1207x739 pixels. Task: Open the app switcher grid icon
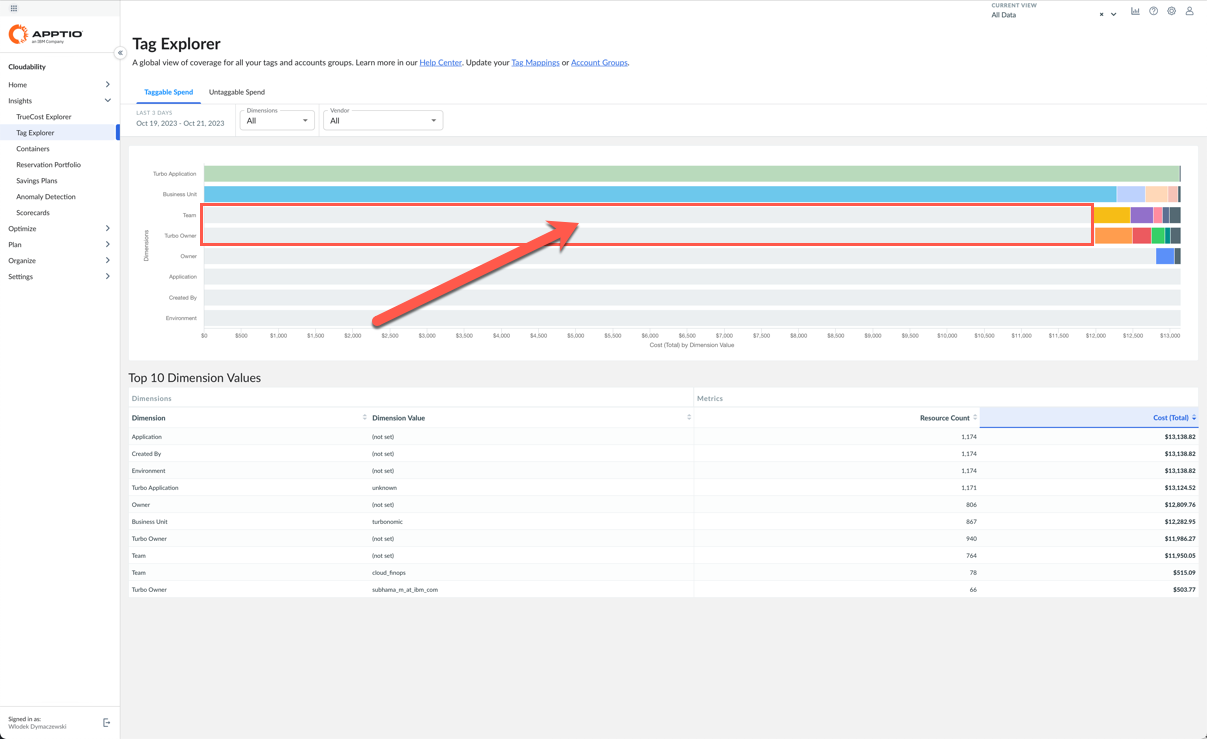(14, 8)
